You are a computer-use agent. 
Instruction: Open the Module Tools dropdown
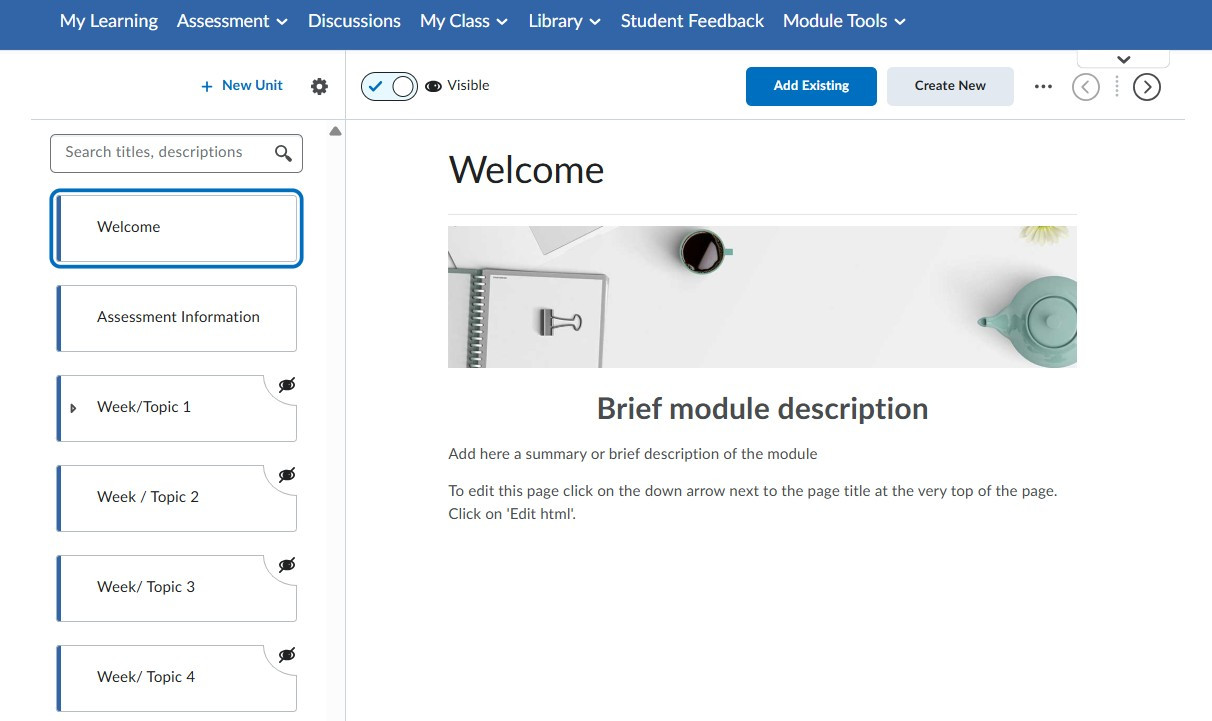[x=844, y=21]
